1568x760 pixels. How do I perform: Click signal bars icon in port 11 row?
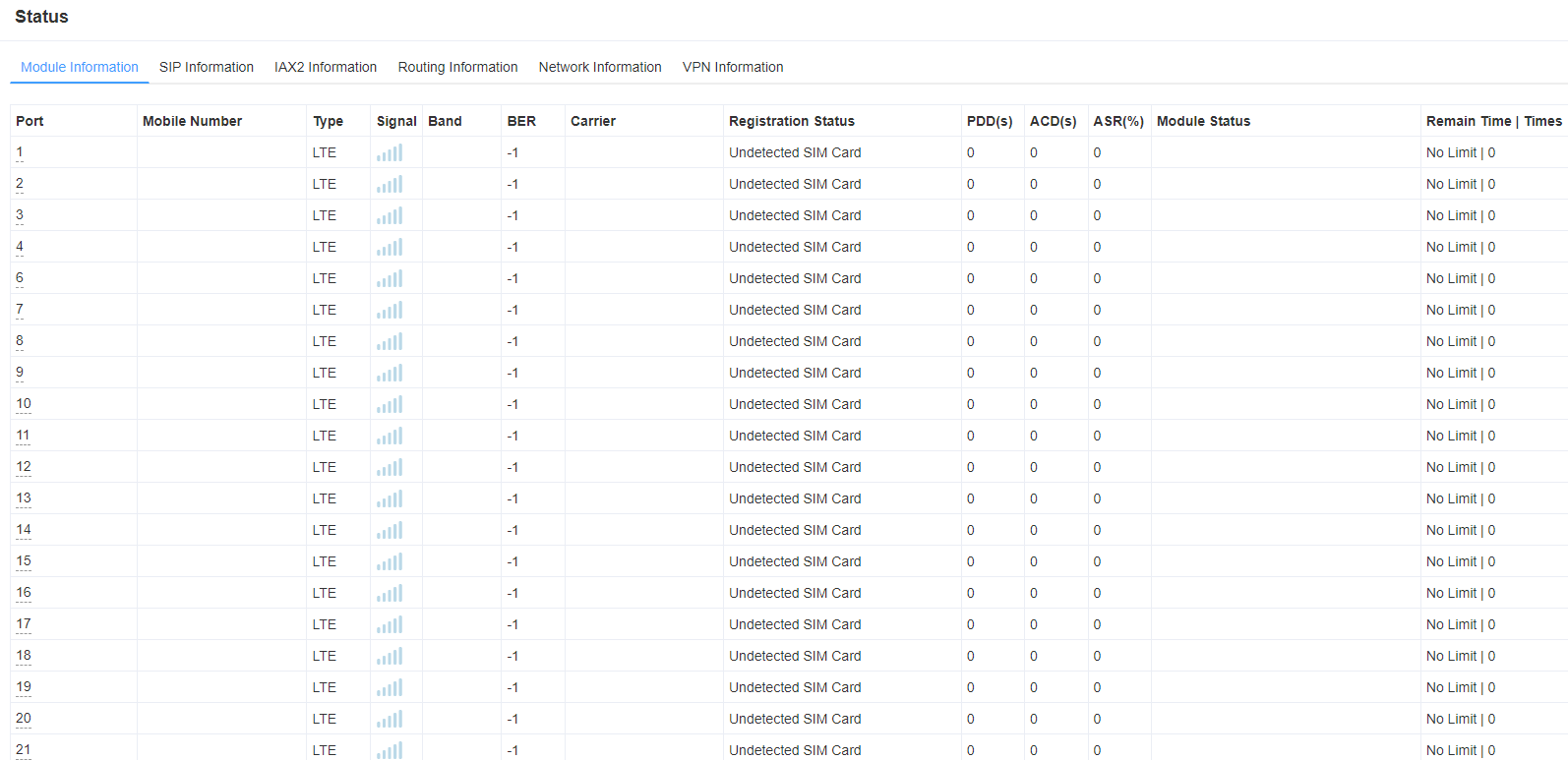[x=390, y=436]
